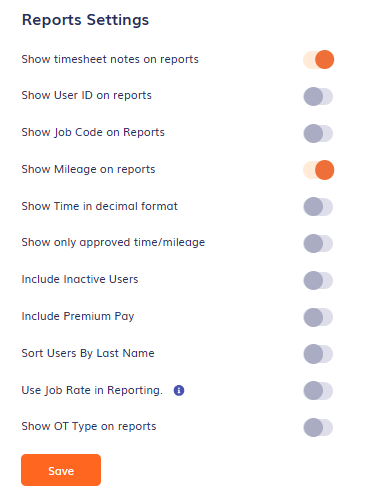Screen dimensions: 373x501
Task: Toggle Show only approved time/mileage switch
Action: 318,243
